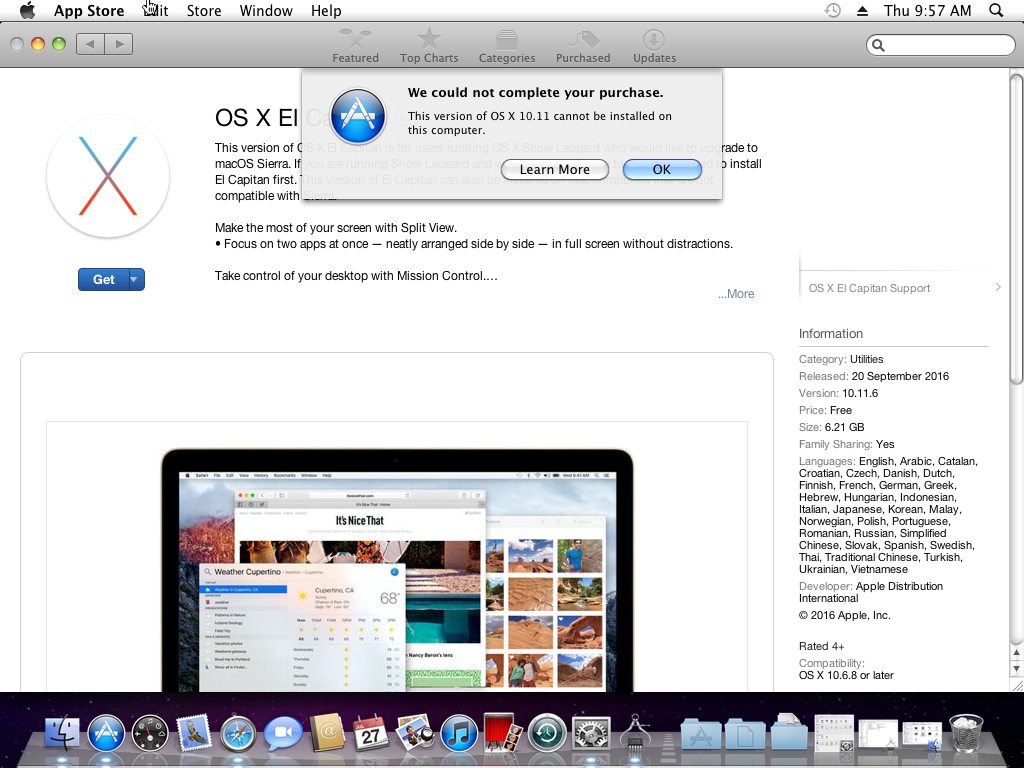1024x768 pixels.
Task: Click the scroll down arrow
Action: pyautogui.click(x=1016, y=669)
